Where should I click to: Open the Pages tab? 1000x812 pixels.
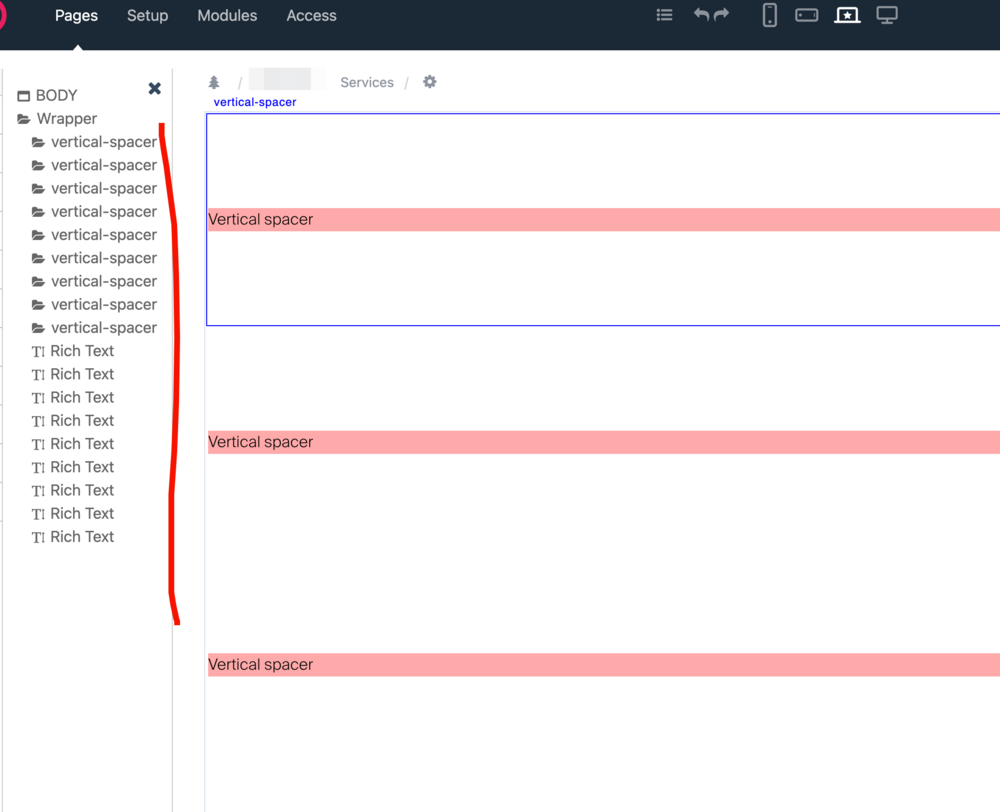pyautogui.click(x=76, y=16)
